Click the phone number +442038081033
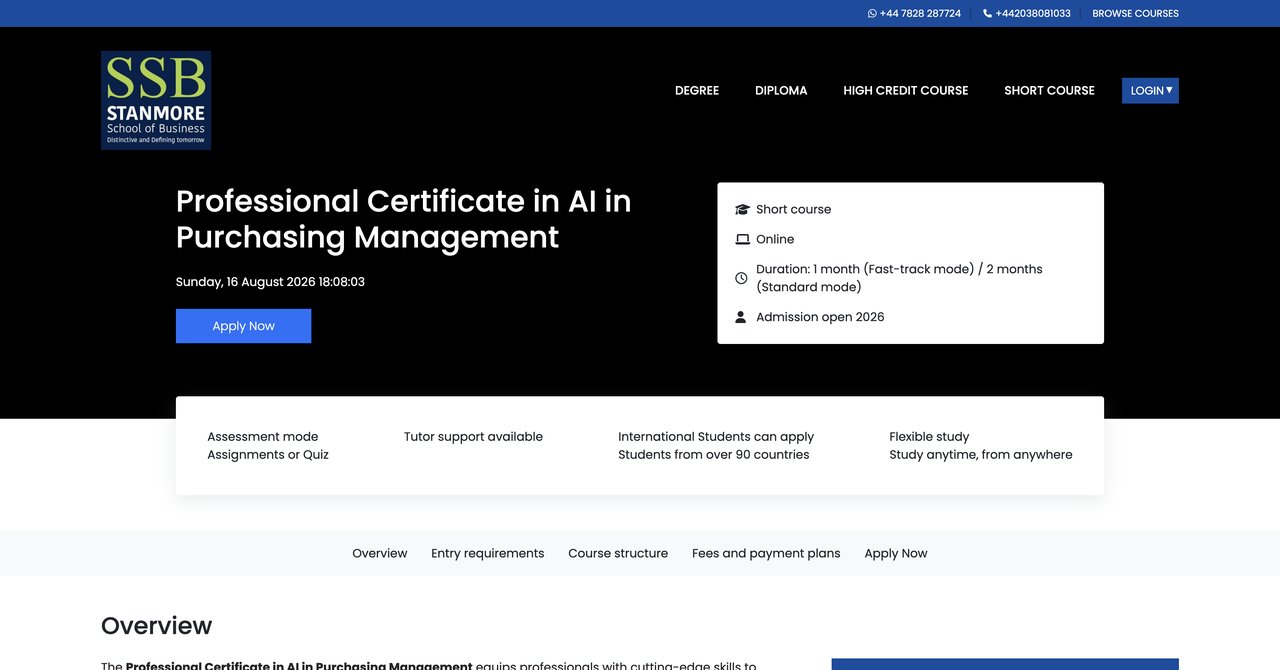 (1033, 14)
